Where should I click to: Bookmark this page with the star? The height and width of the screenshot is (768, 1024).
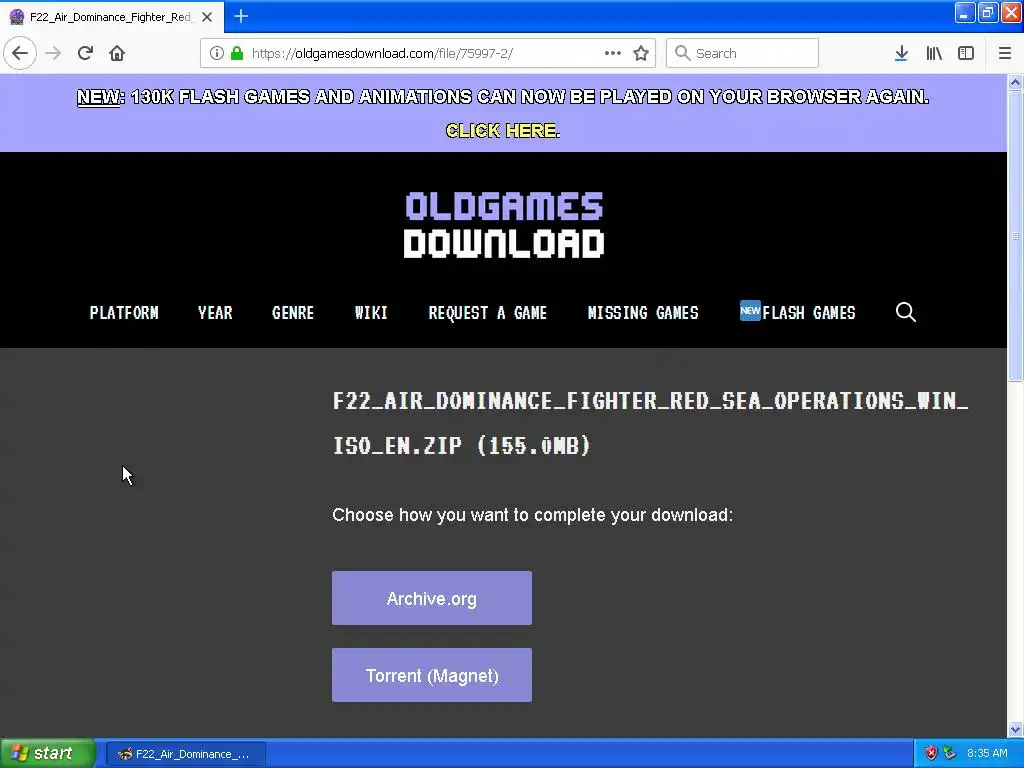(641, 53)
